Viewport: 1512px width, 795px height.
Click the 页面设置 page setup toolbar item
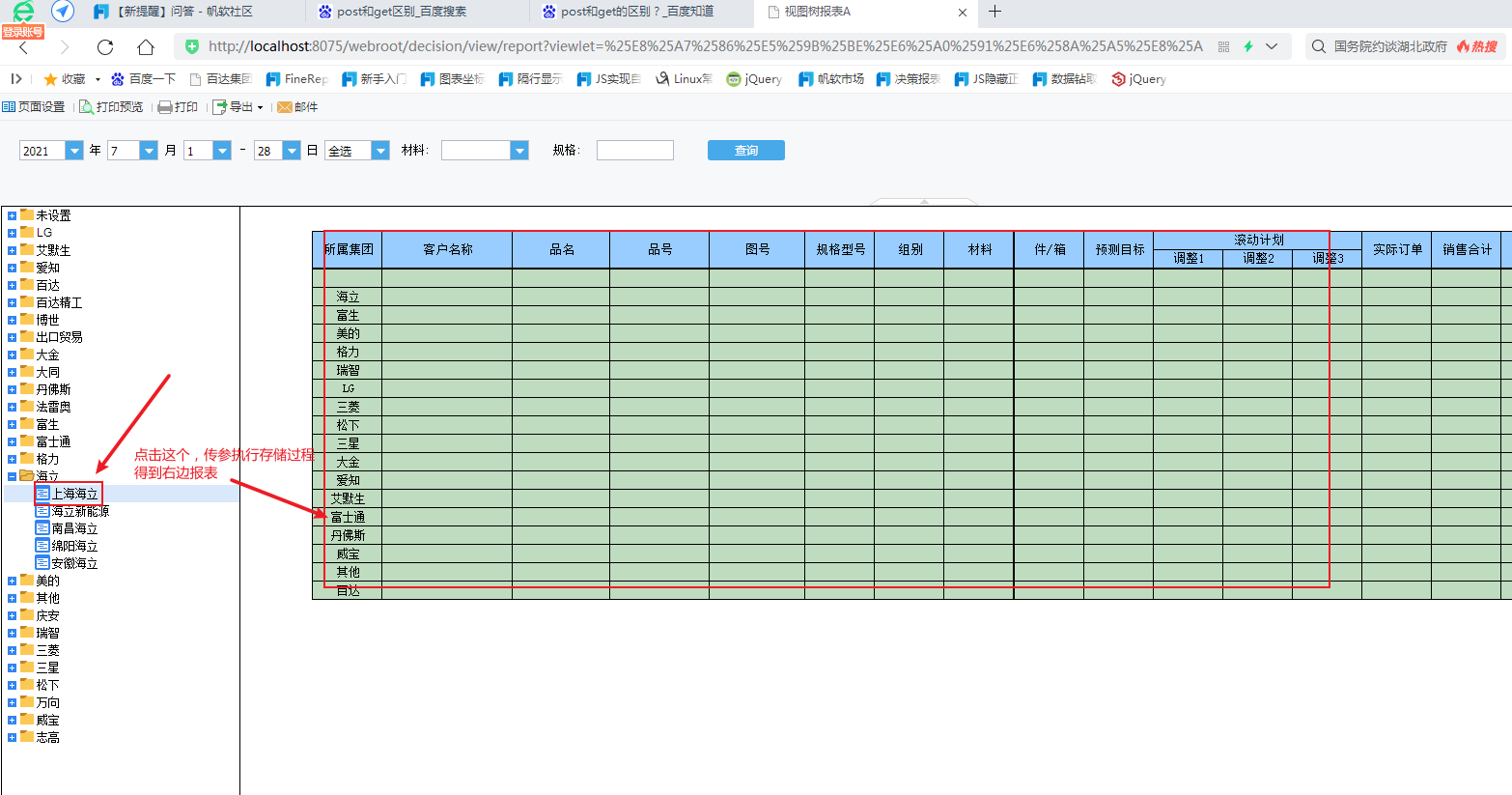click(x=34, y=107)
